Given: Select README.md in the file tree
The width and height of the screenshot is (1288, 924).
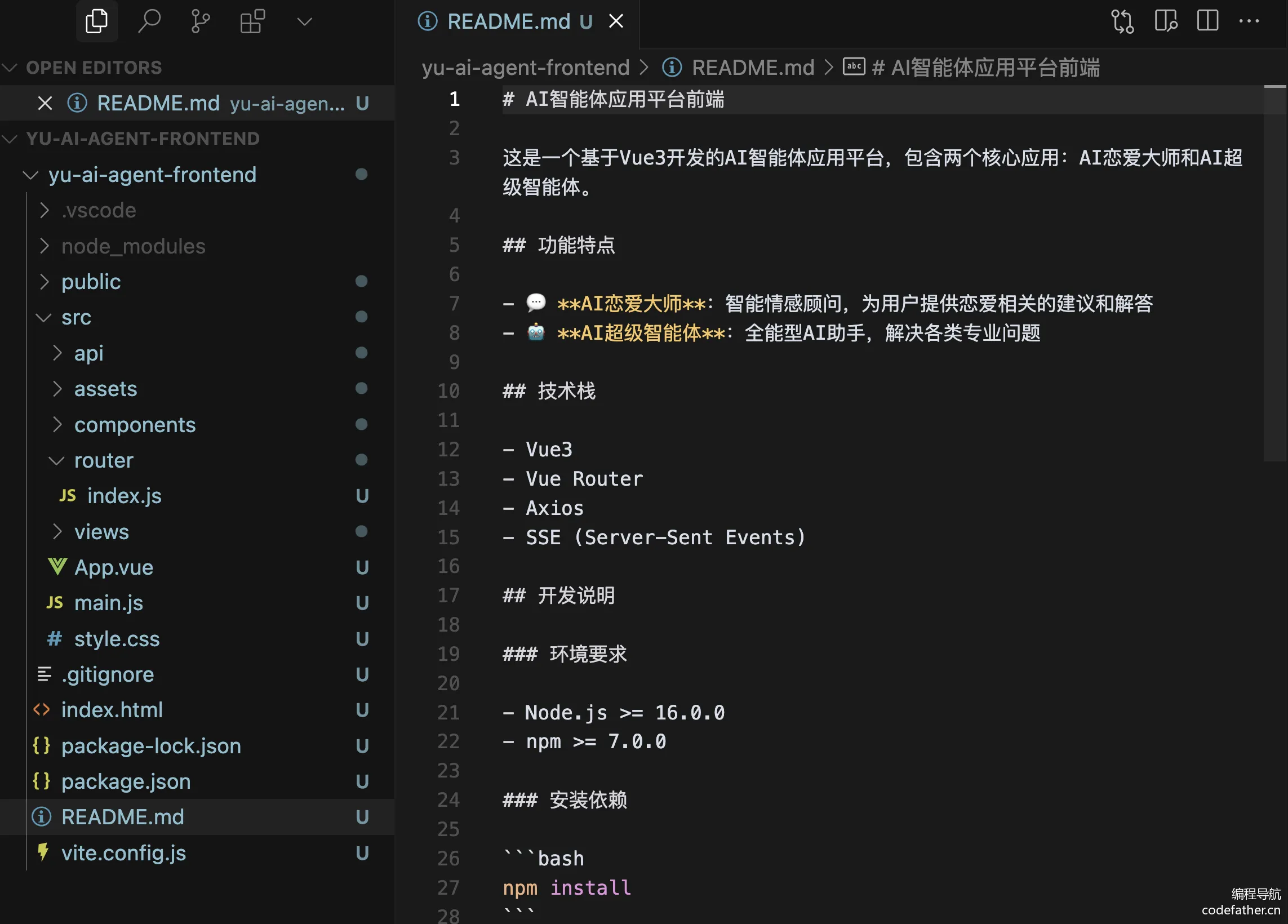Looking at the screenshot, I should tap(197, 817).
